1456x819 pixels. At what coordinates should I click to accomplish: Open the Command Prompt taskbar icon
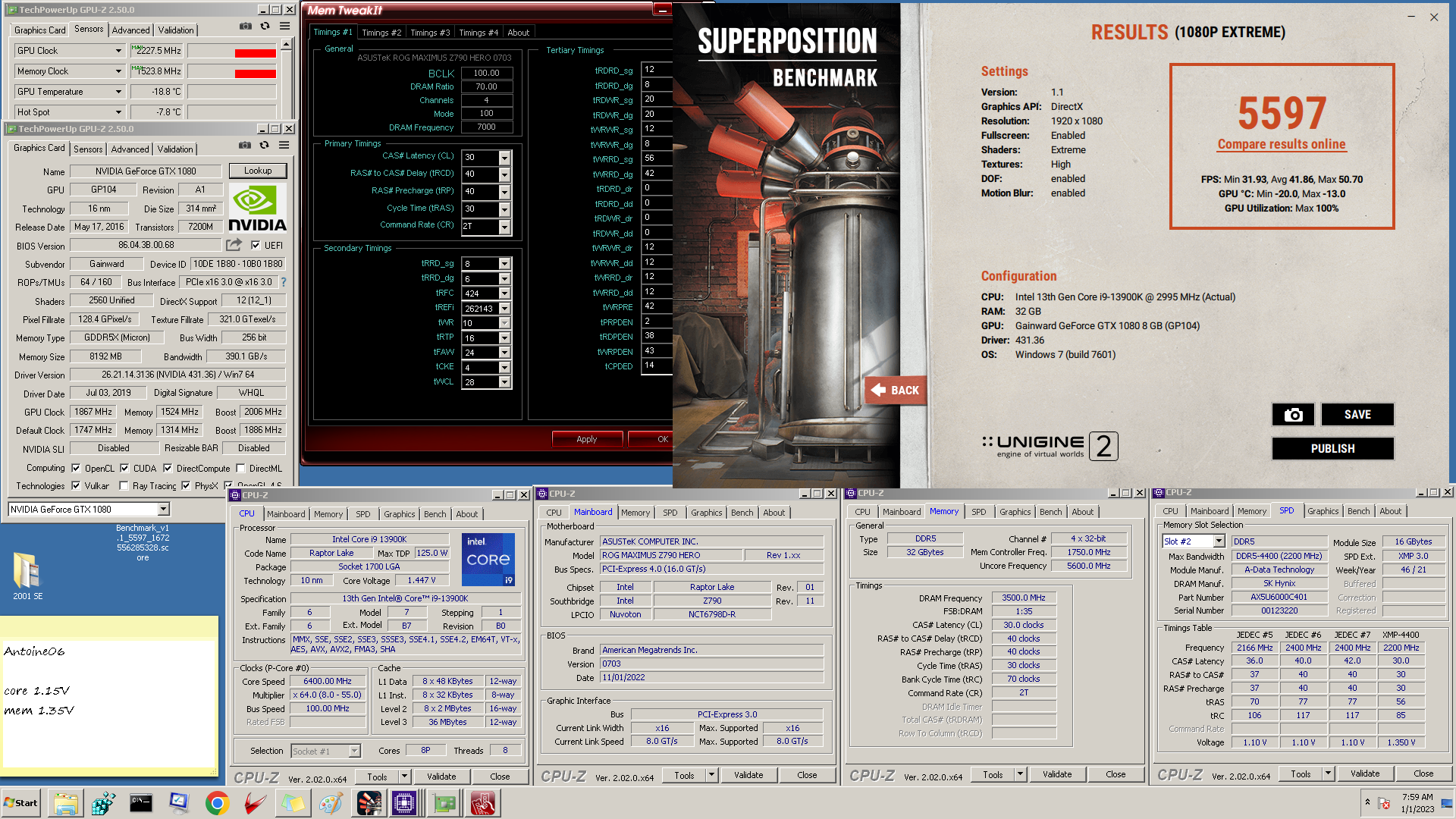[x=141, y=803]
